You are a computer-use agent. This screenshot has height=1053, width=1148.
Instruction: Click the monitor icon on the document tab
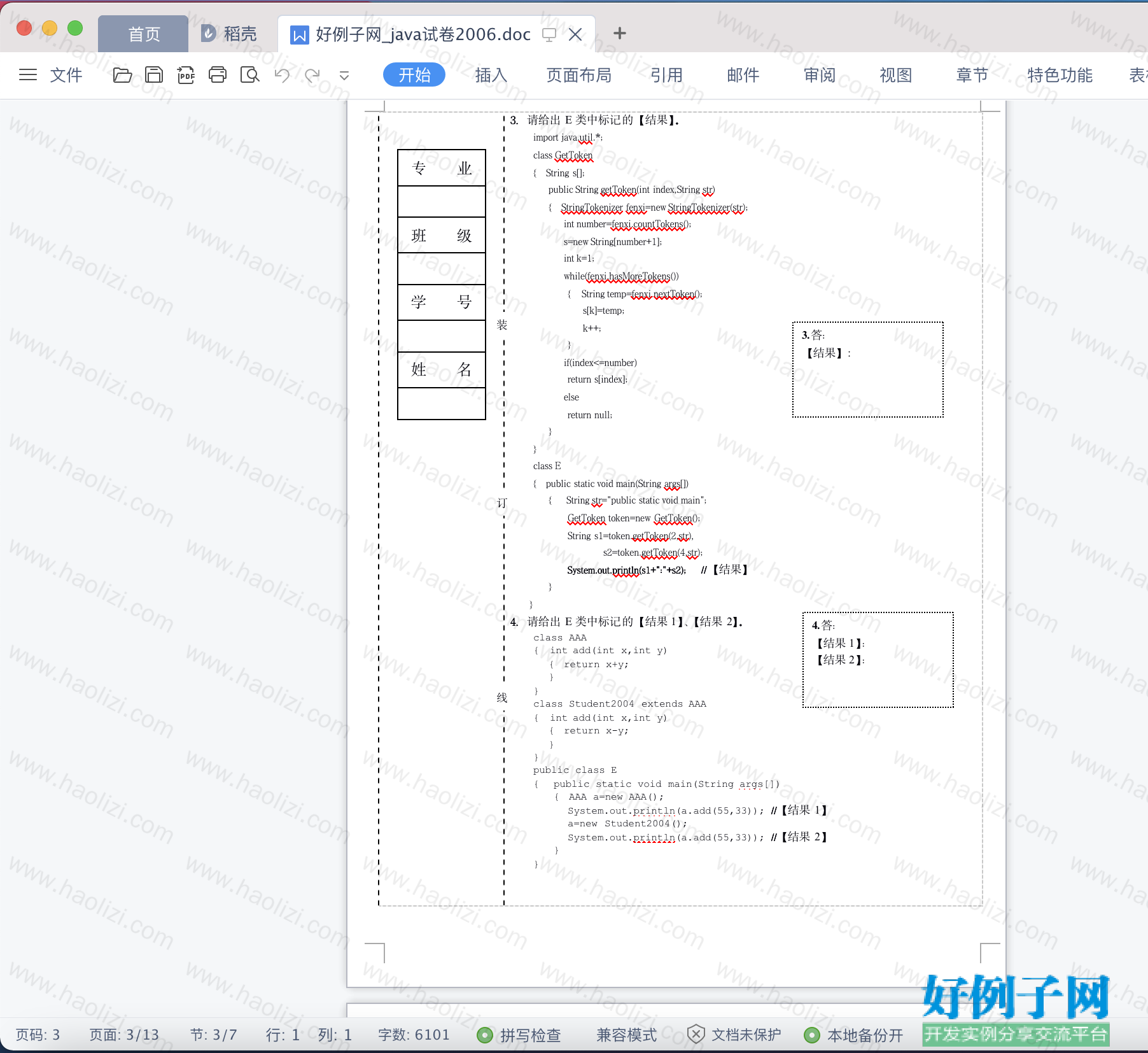click(x=549, y=34)
